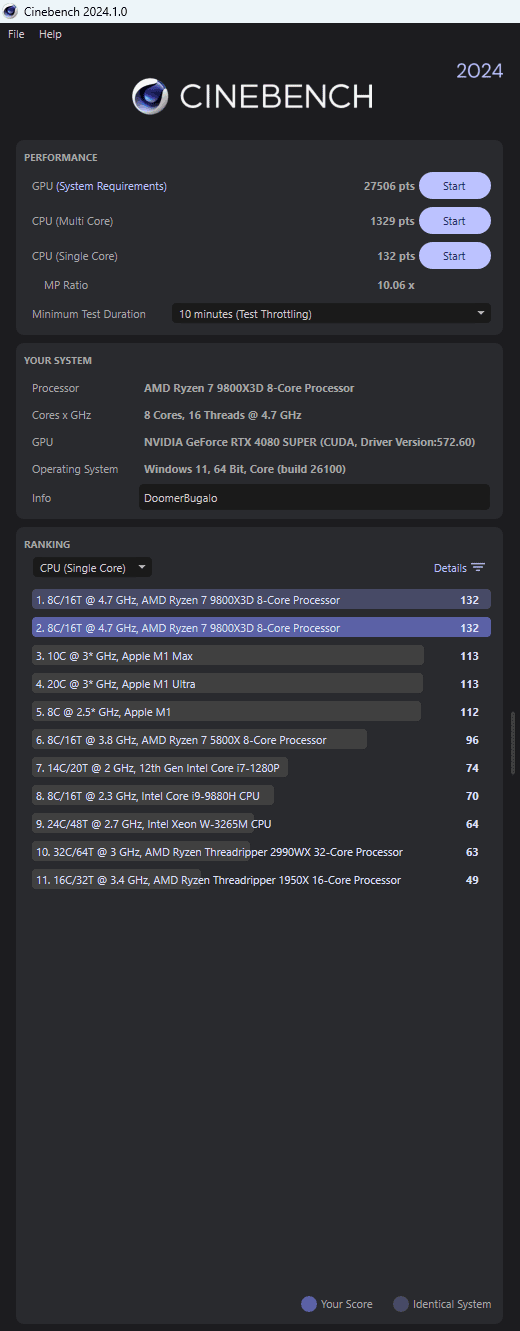Open the Minimum Test Duration dropdown
This screenshot has height=1331, width=520.
point(331,314)
